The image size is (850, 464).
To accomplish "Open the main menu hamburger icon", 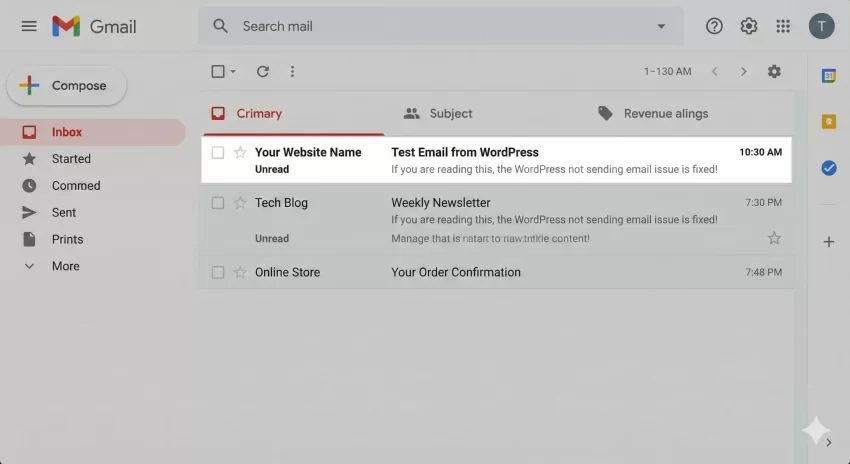I will [29, 26].
